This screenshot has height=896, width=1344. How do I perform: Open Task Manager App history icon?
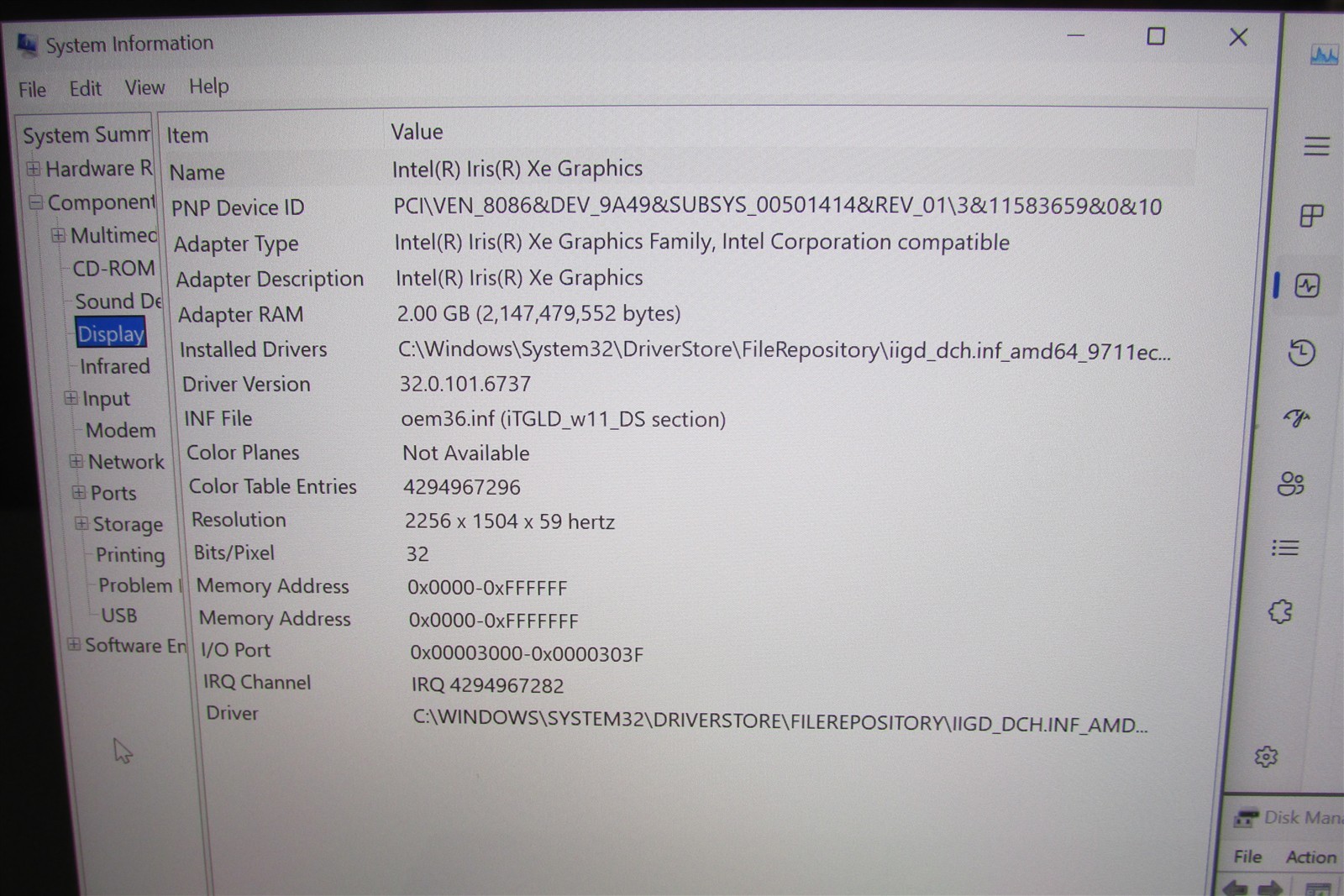click(1301, 352)
